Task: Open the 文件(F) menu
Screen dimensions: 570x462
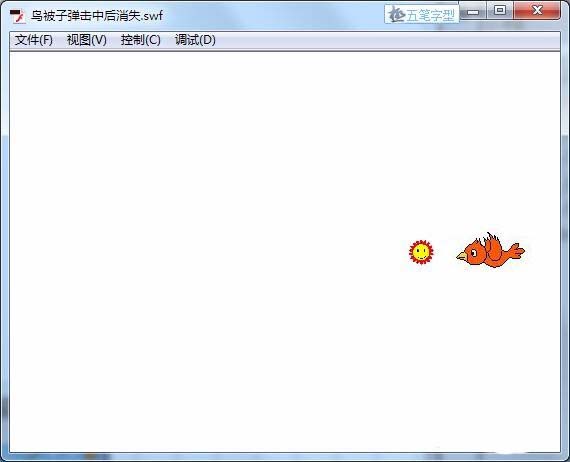Action: click(33, 40)
